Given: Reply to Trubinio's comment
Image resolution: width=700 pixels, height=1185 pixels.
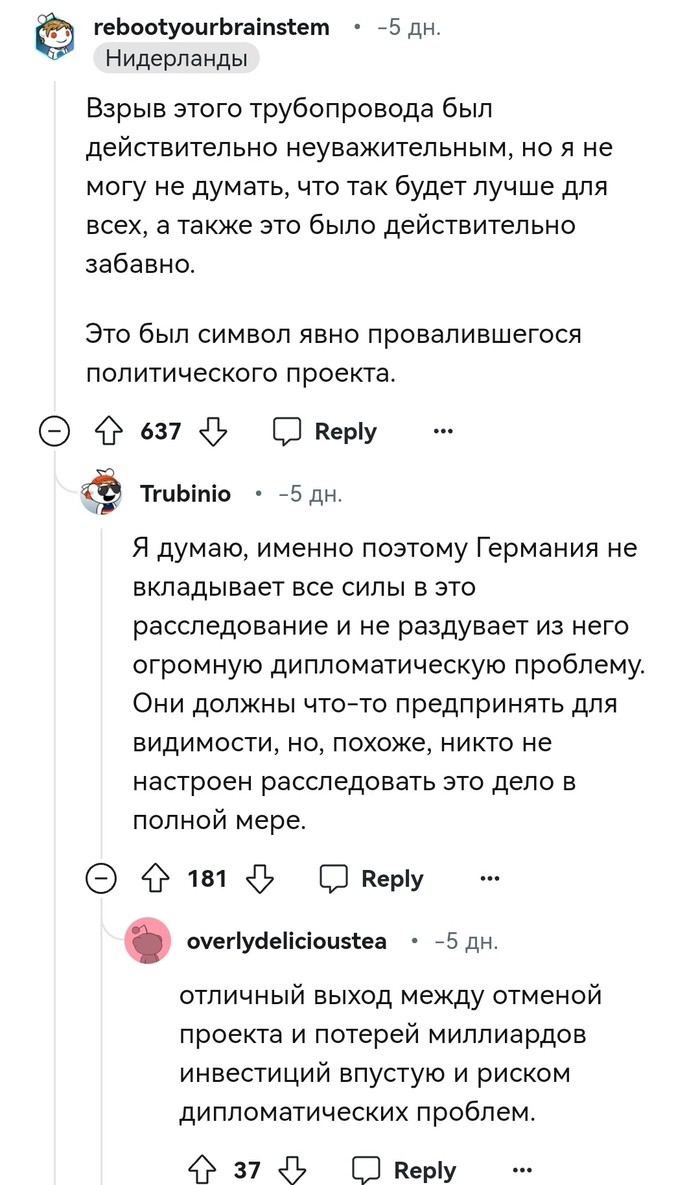Looking at the screenshot, I should 372,879.
